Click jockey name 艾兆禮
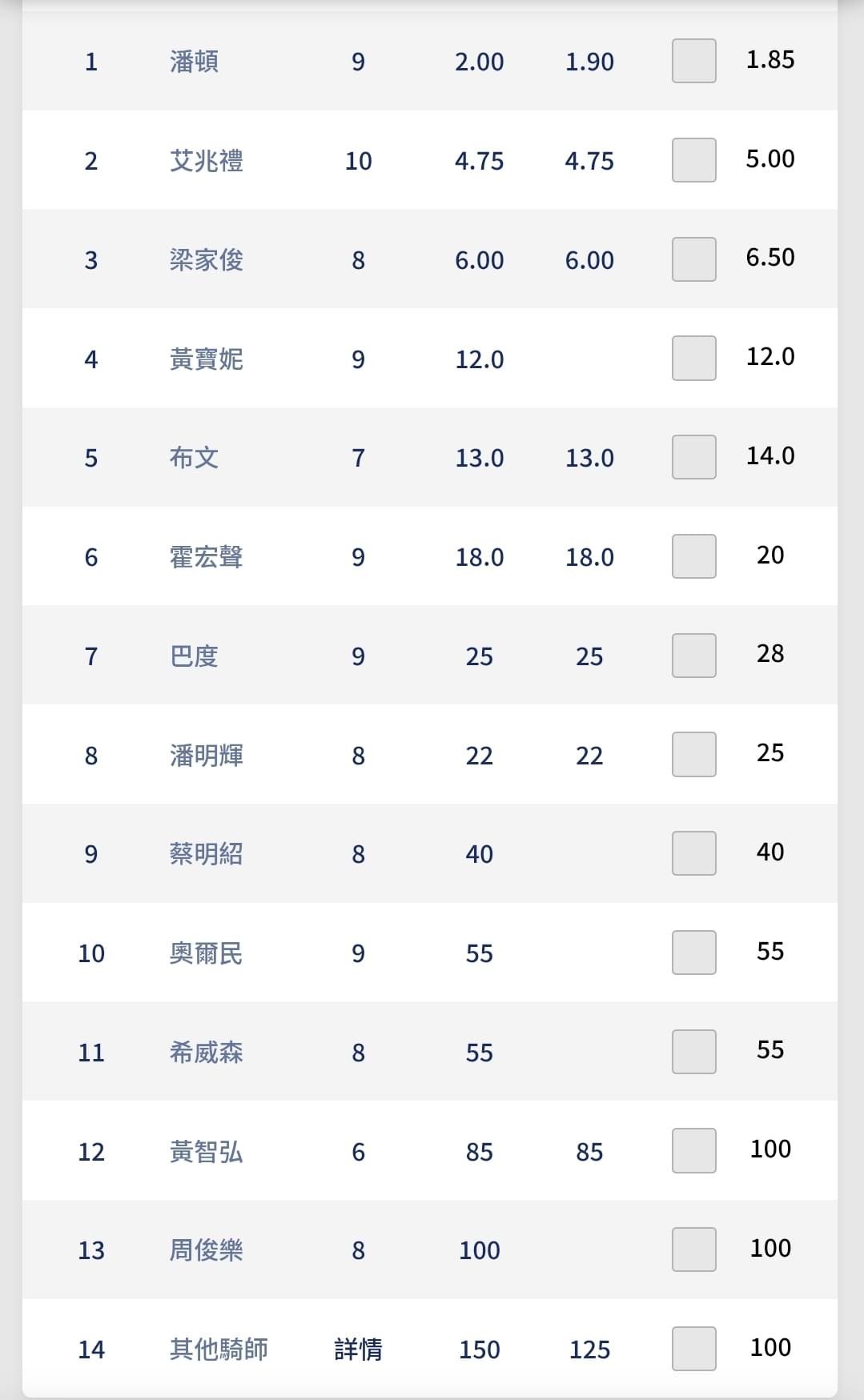864x1400 pixels. pos(206,161)
